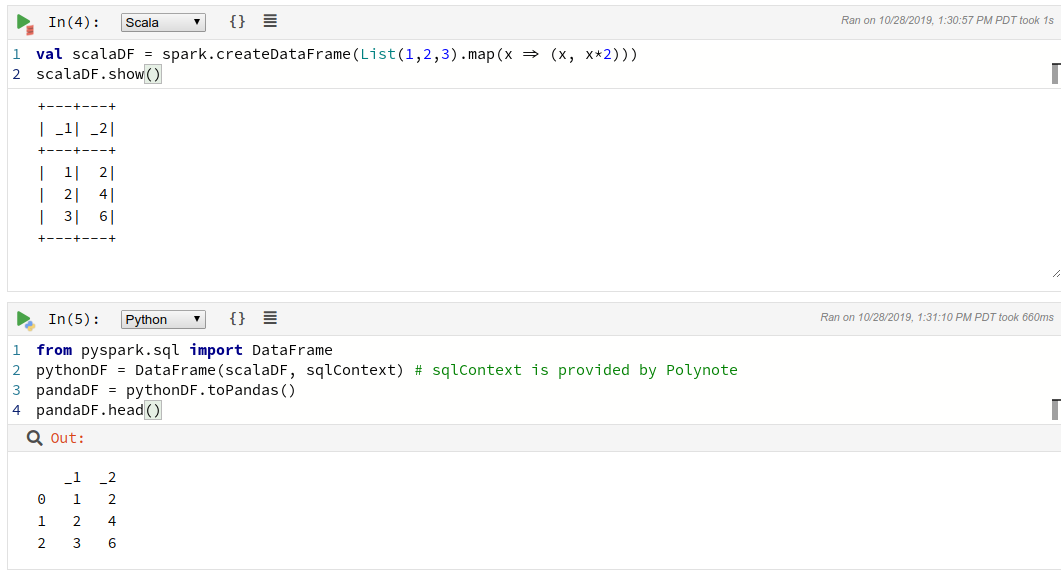Click line number 2 in the Scala cell
This screenshot has height=578, width=1061.
click(16, 74)
